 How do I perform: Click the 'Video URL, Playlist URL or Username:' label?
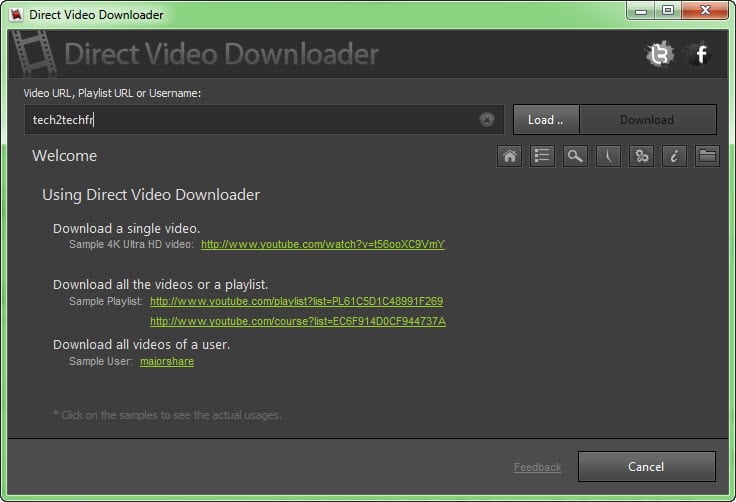112,93
